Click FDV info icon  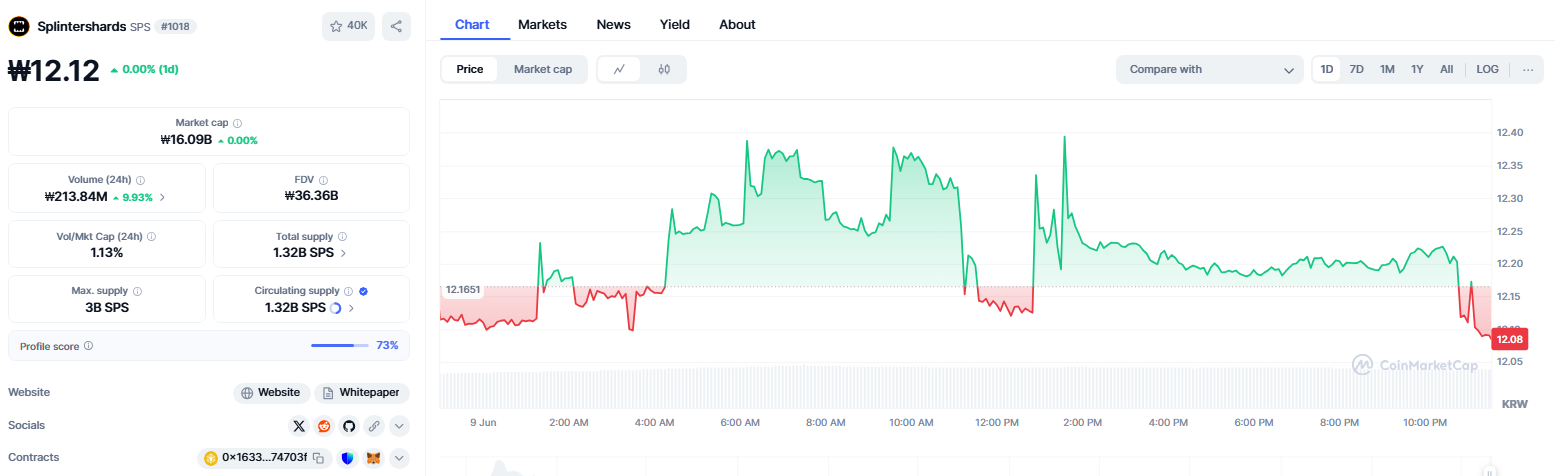(324, 180)
